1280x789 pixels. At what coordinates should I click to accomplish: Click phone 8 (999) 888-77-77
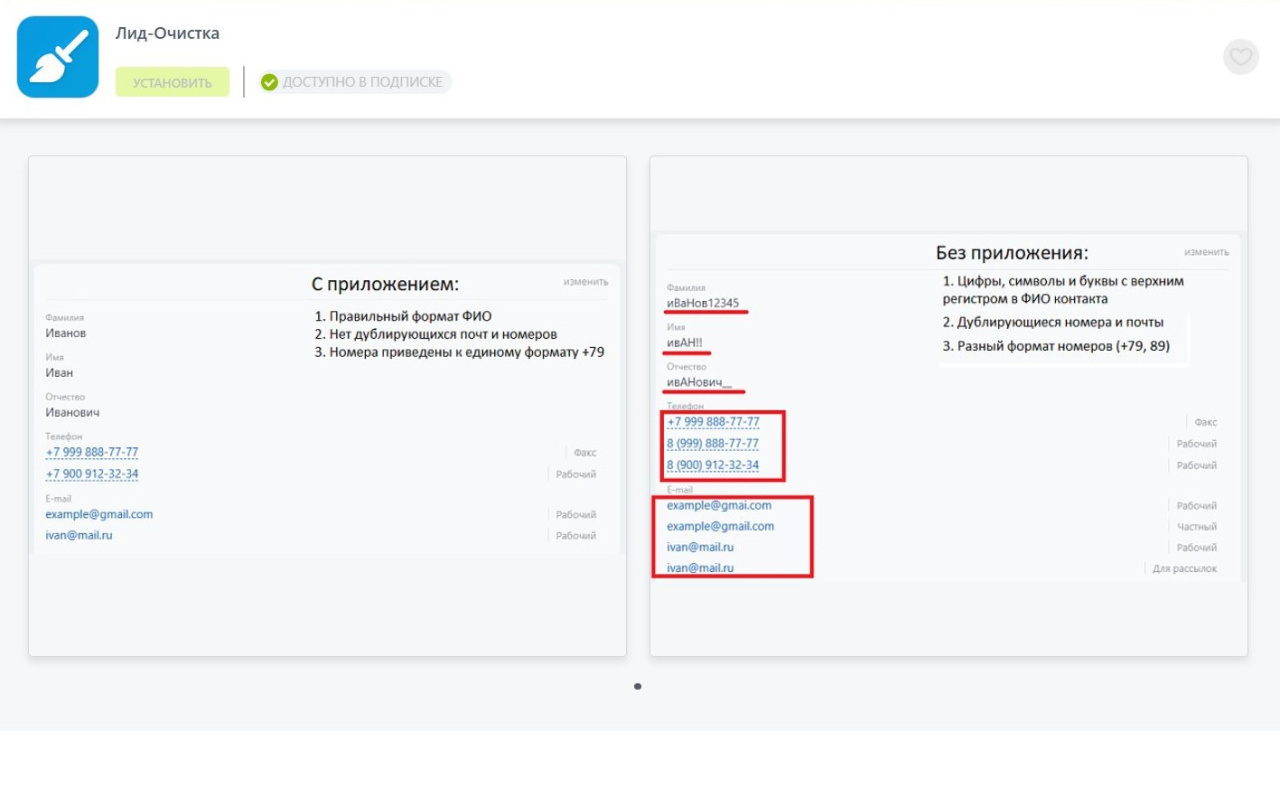[x=713, y=444]
